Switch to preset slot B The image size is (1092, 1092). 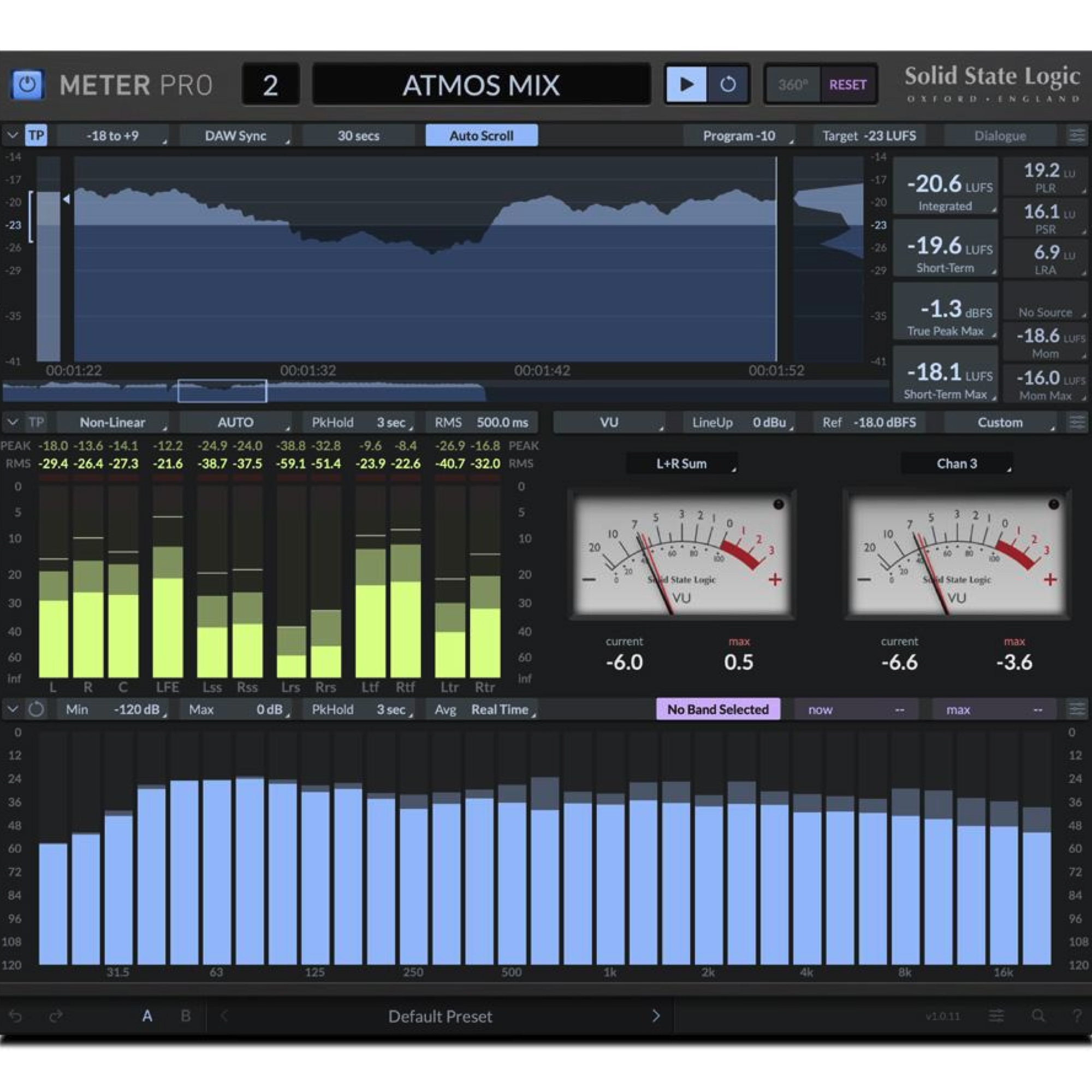[x=185, y=1016]
